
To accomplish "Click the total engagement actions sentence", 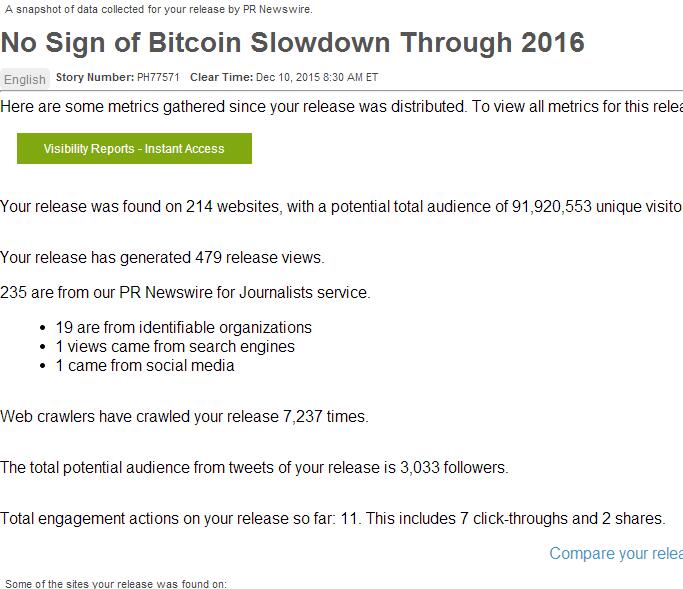I will coord(333,518).
